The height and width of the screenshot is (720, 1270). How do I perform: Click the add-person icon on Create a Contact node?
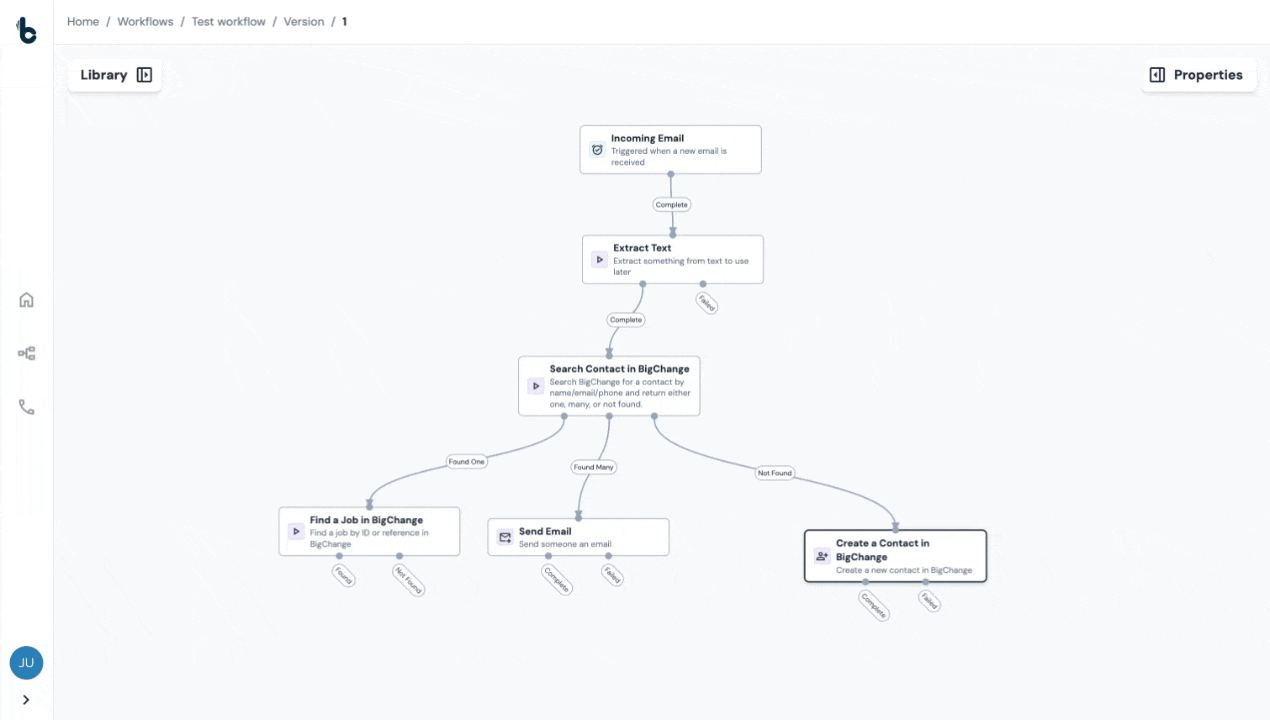point(822,556)
